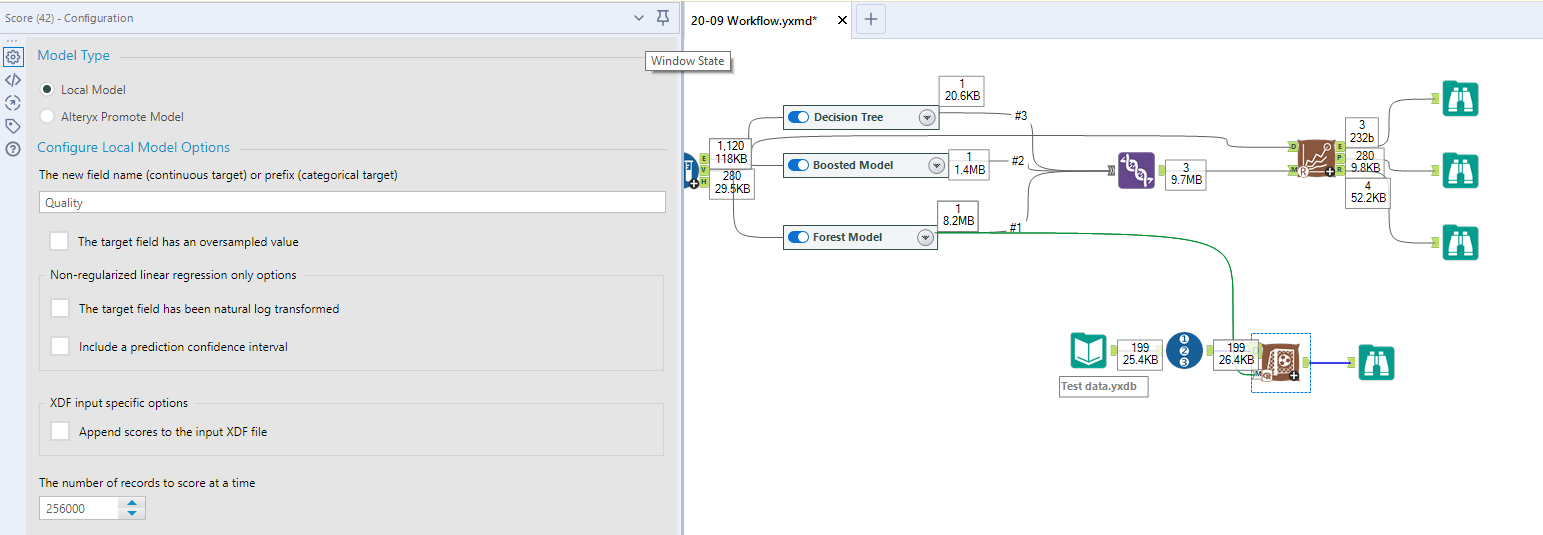Enable target field oversampled value checkbox
This screenshot has width=1543, height=535.
click(60, 241)
